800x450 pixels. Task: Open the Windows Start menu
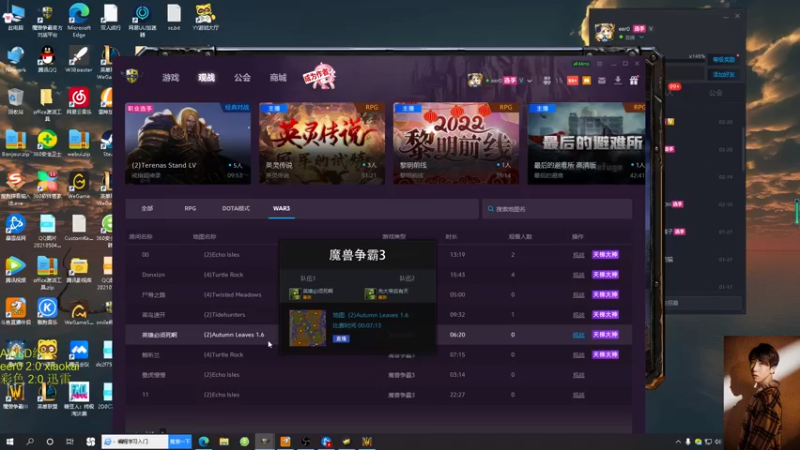[x=10, y=441]
